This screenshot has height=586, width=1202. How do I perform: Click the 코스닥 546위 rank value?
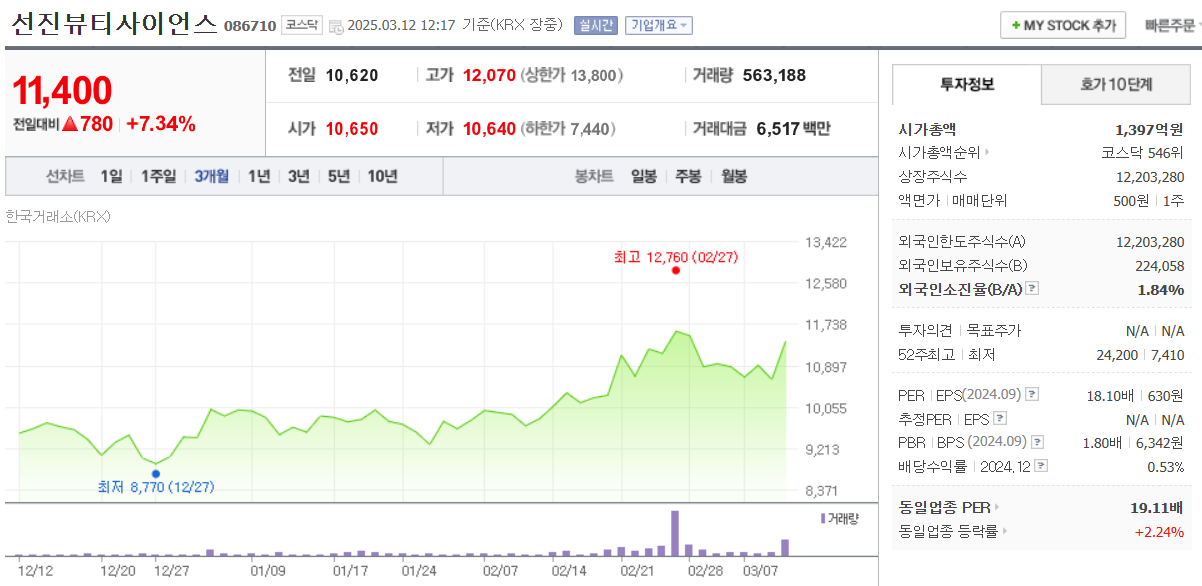1143,153
